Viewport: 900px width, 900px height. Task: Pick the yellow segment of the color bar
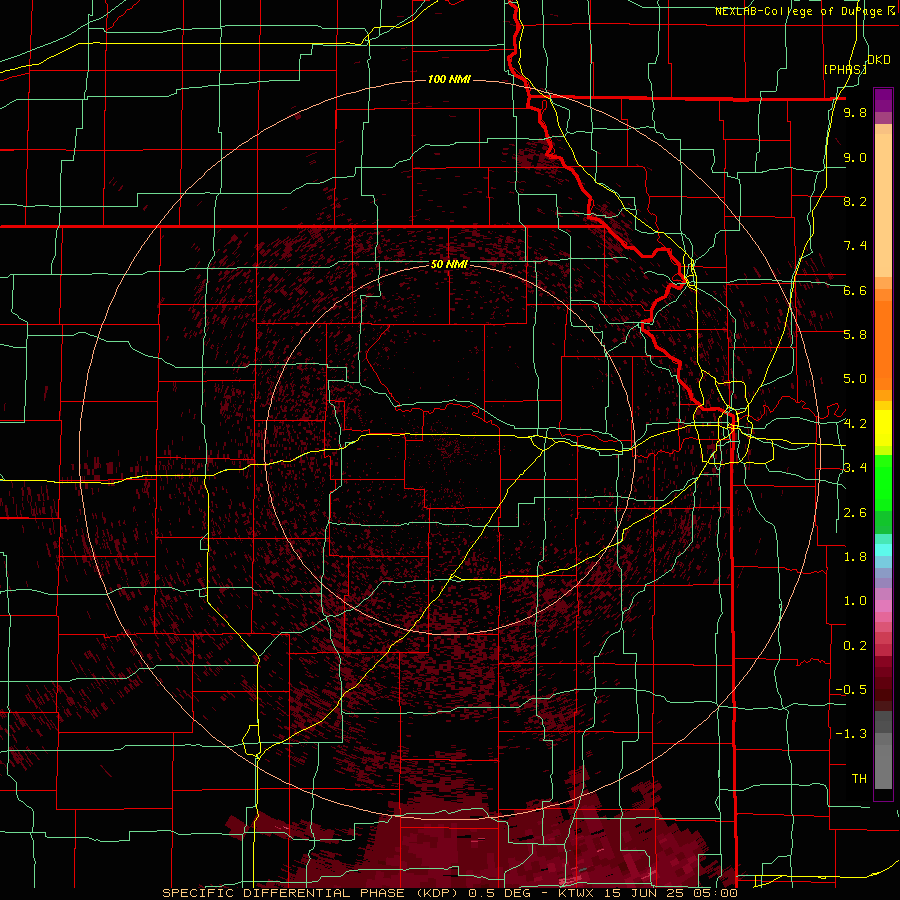click(x=883, y=428)
